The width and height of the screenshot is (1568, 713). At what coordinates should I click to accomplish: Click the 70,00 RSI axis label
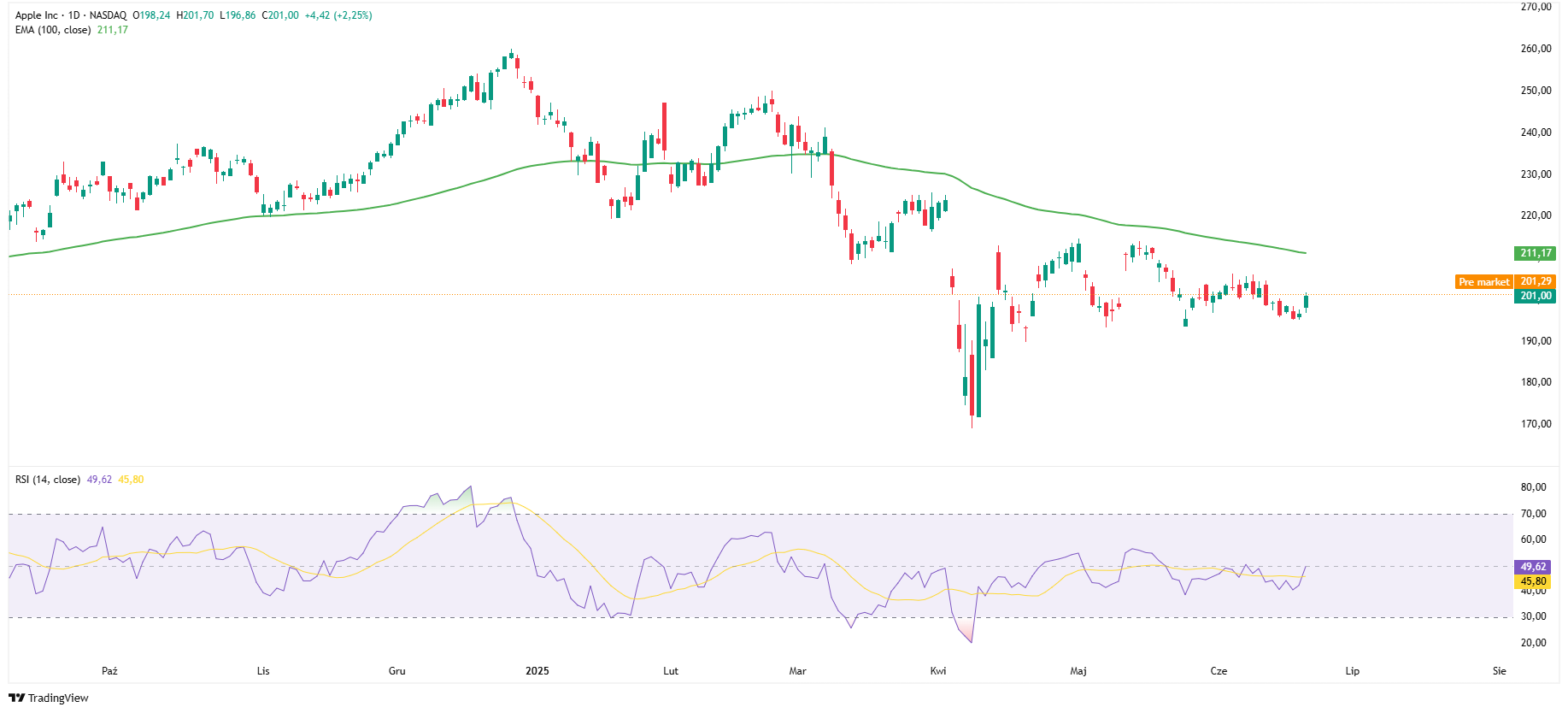[x=1534, y=514]
